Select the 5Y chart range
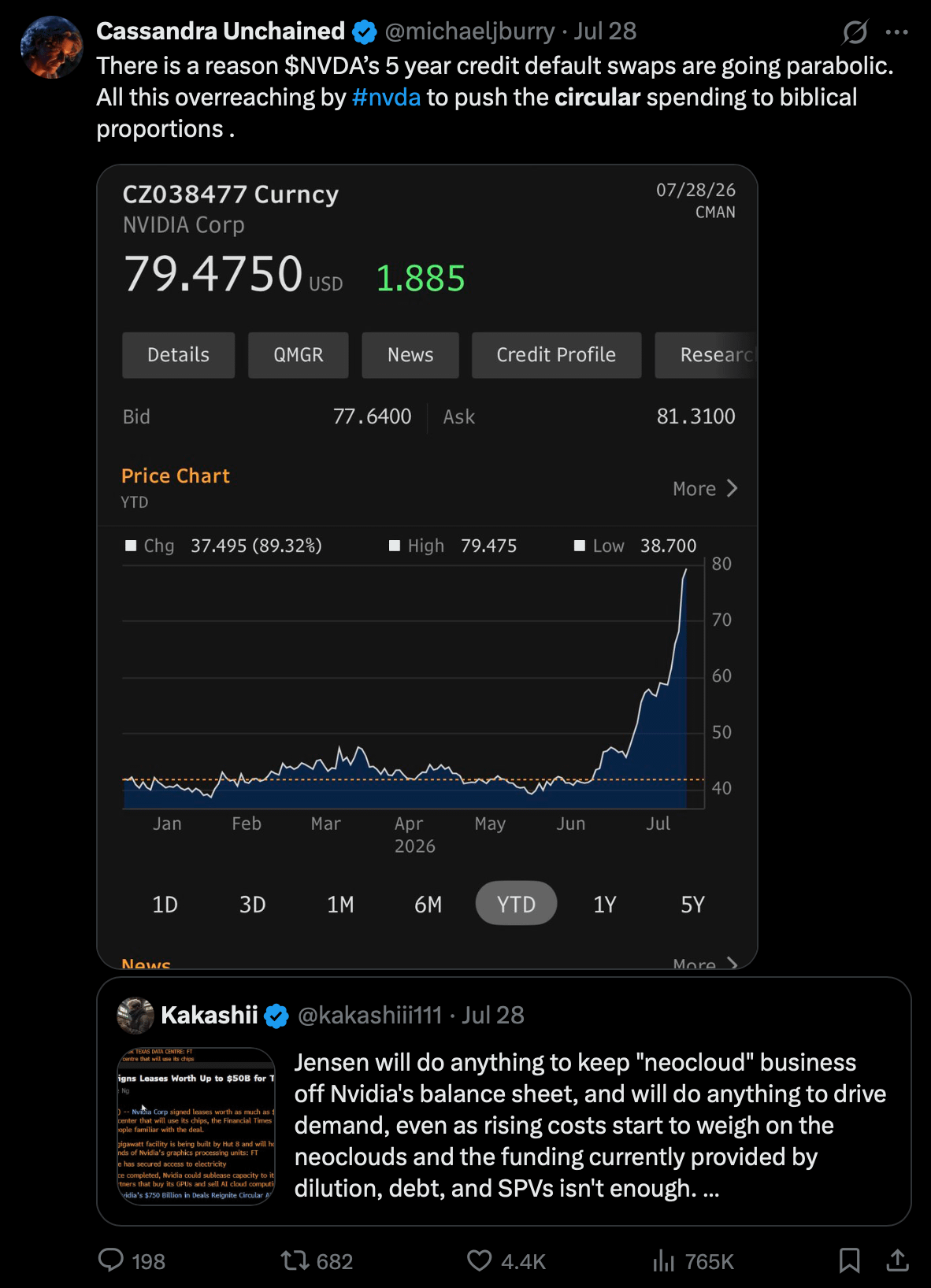This screenshot has width=931, height=1288. pos(692,904)
